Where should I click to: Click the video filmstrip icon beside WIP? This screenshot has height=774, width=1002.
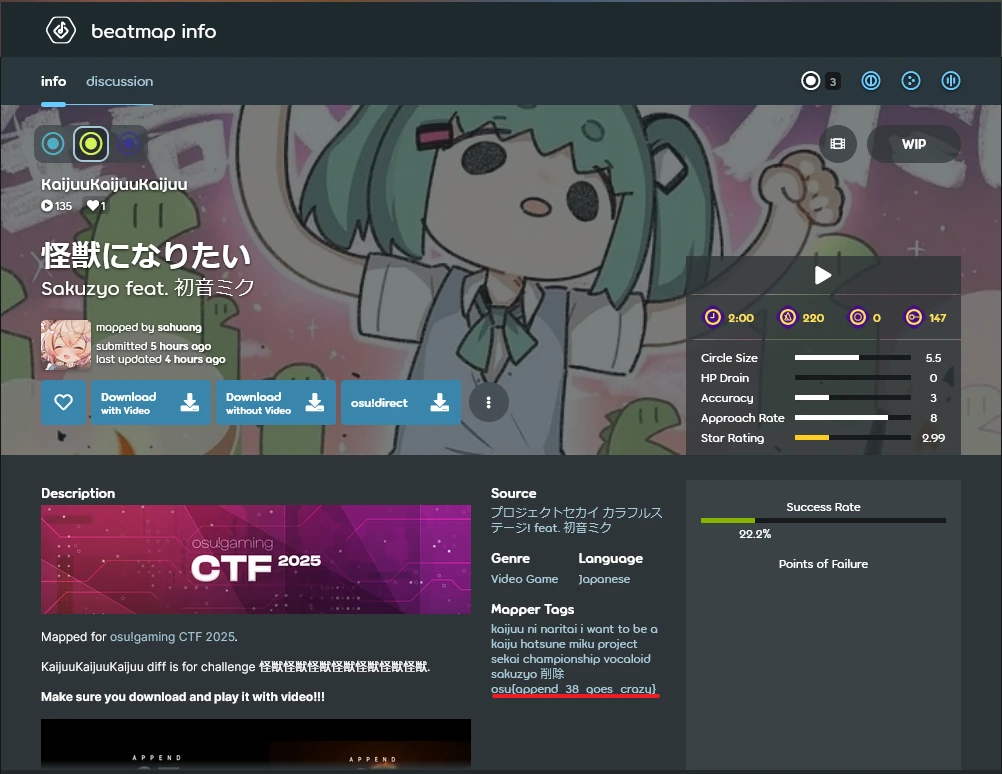[x=838, y=144]
